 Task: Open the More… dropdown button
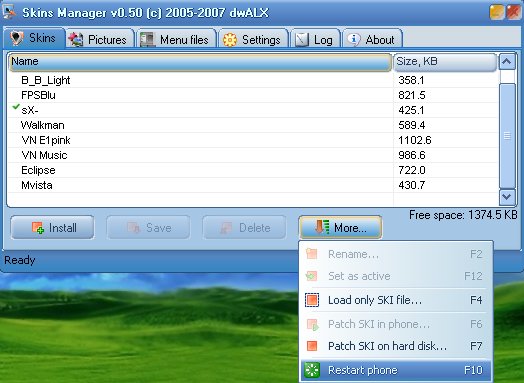pyautogui.click(x=340, y=228)
